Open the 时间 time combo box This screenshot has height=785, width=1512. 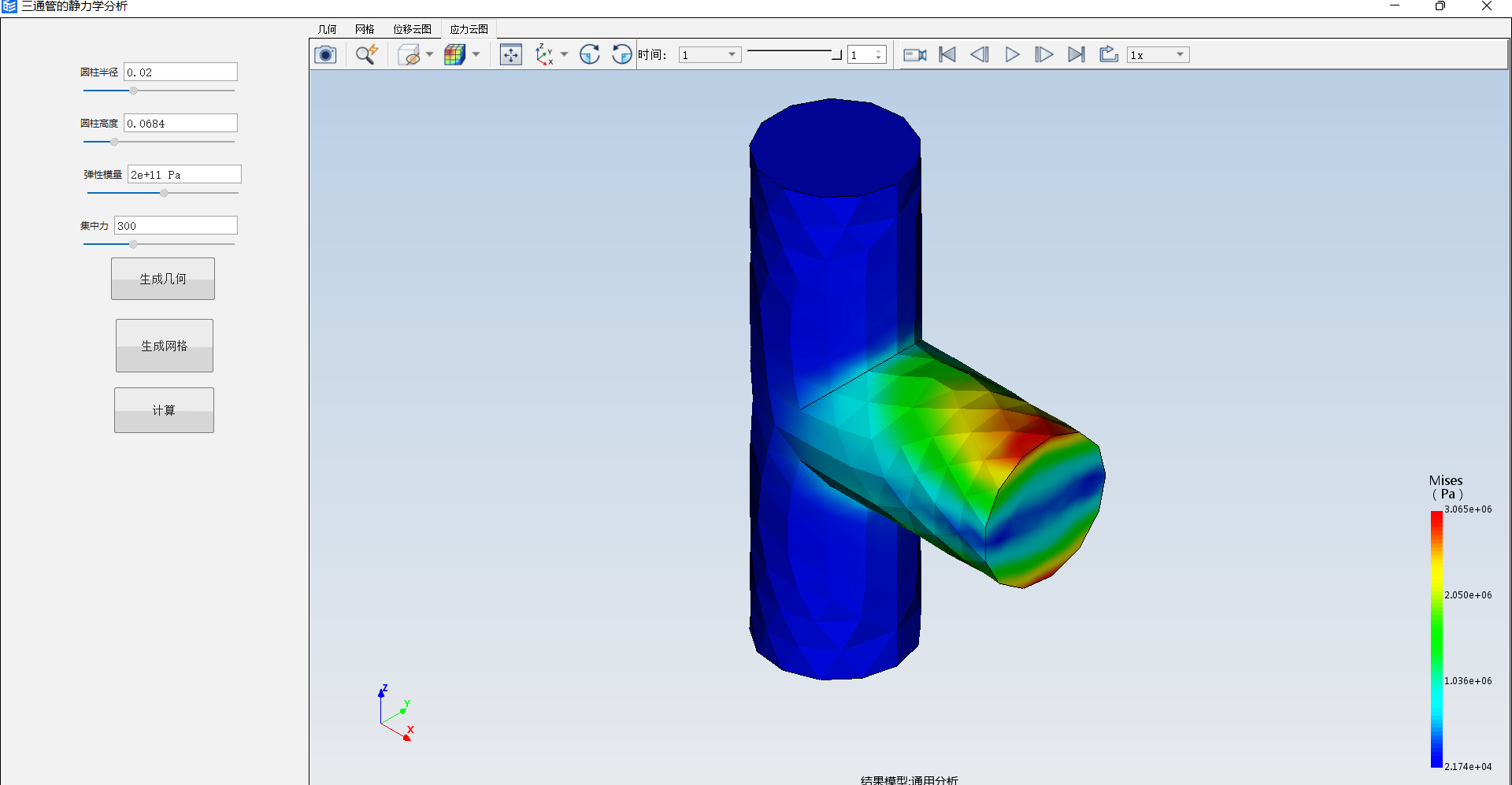pyautogui.click(x=710, y=55)
